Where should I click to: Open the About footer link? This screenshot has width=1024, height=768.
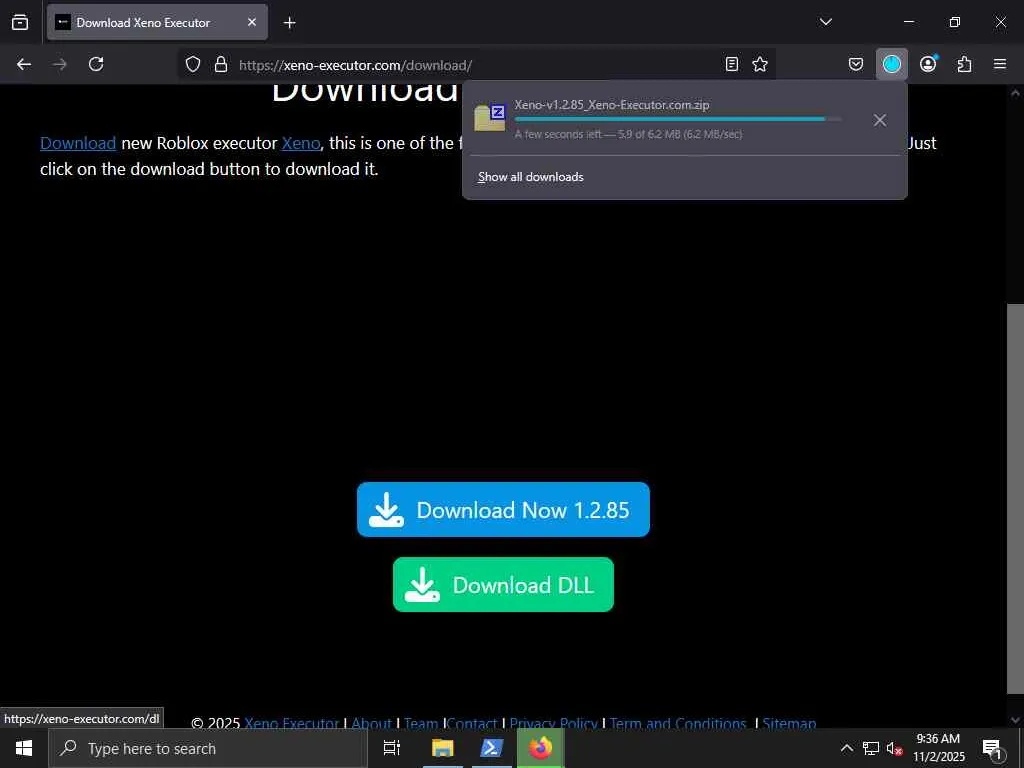pos(372,723)
